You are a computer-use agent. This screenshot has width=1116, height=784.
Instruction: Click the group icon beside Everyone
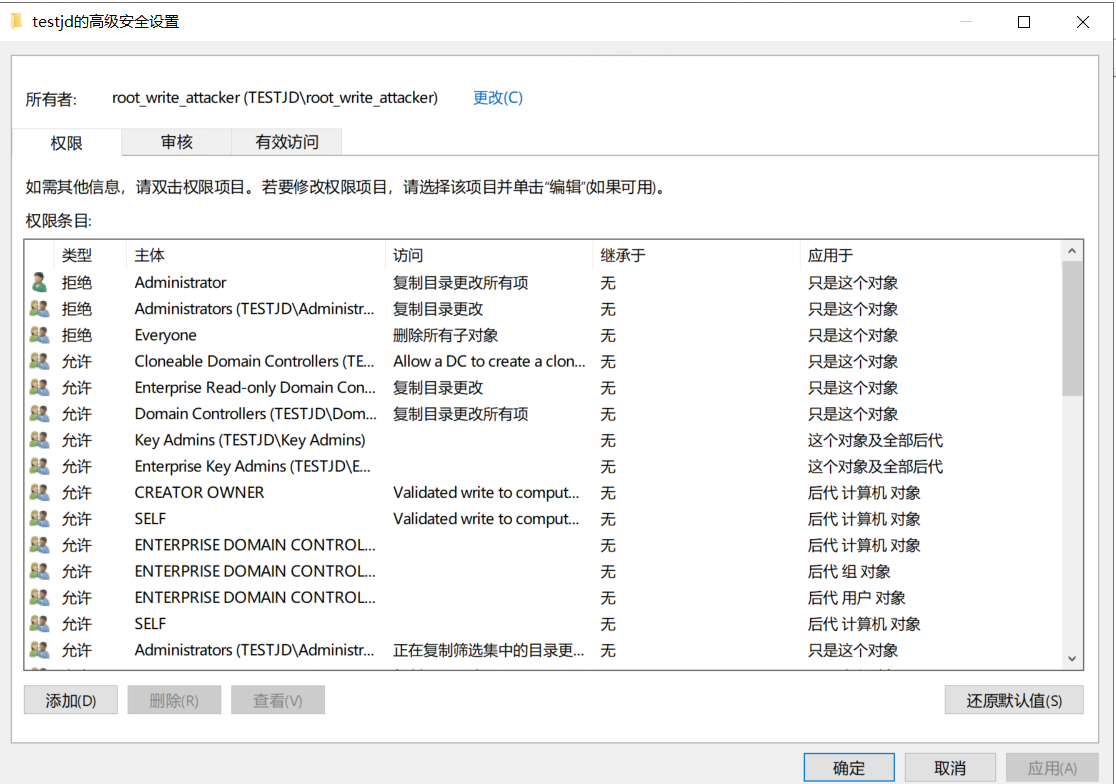coord(39,335)
